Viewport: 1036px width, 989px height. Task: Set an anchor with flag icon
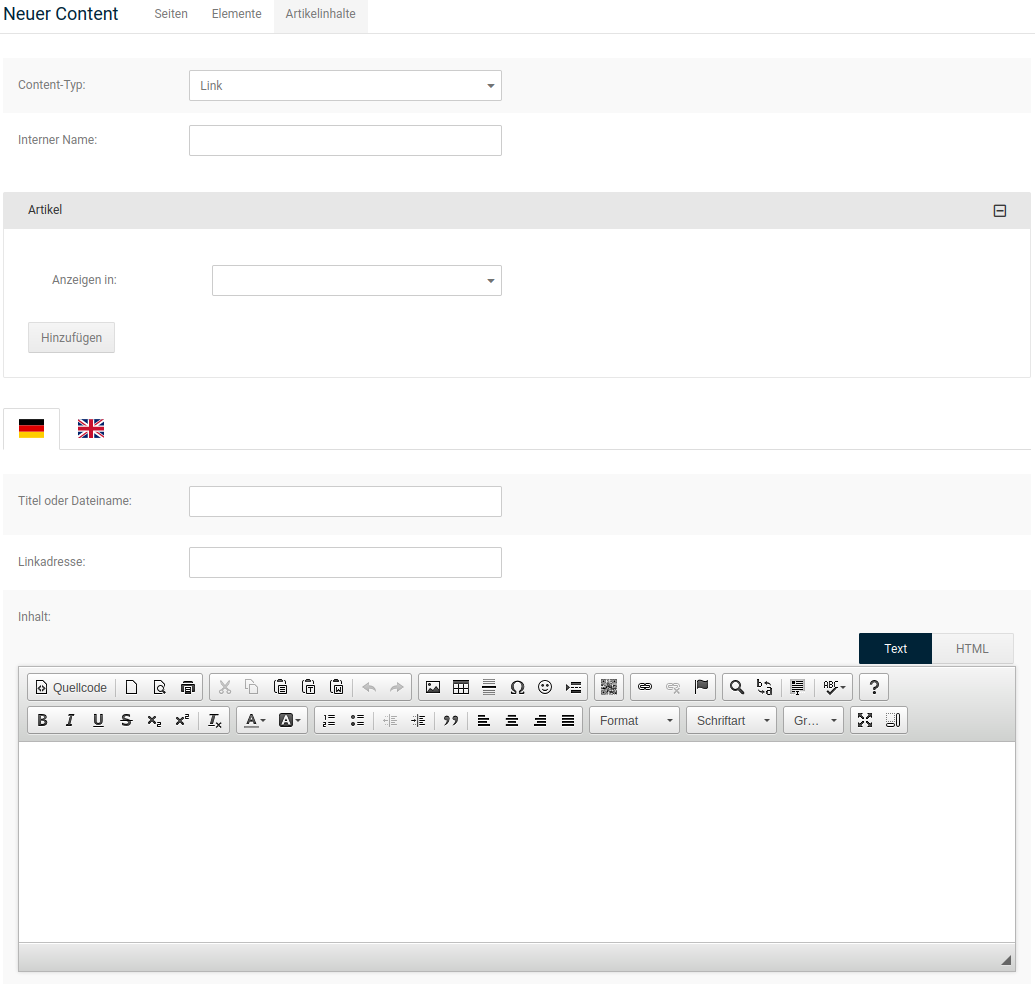701,687
